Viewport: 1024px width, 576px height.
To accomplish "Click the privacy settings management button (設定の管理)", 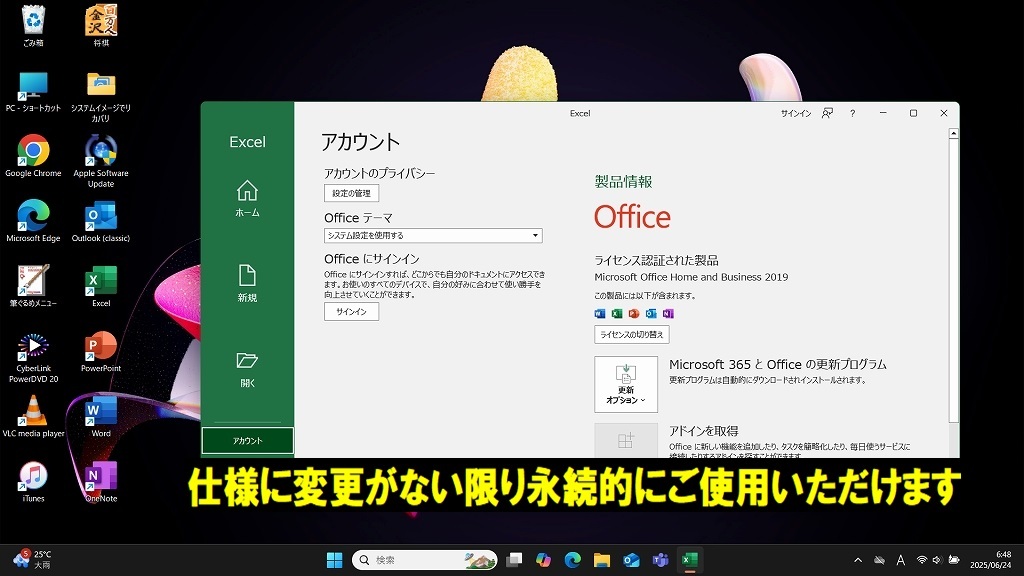I will [x=351, y=193].
